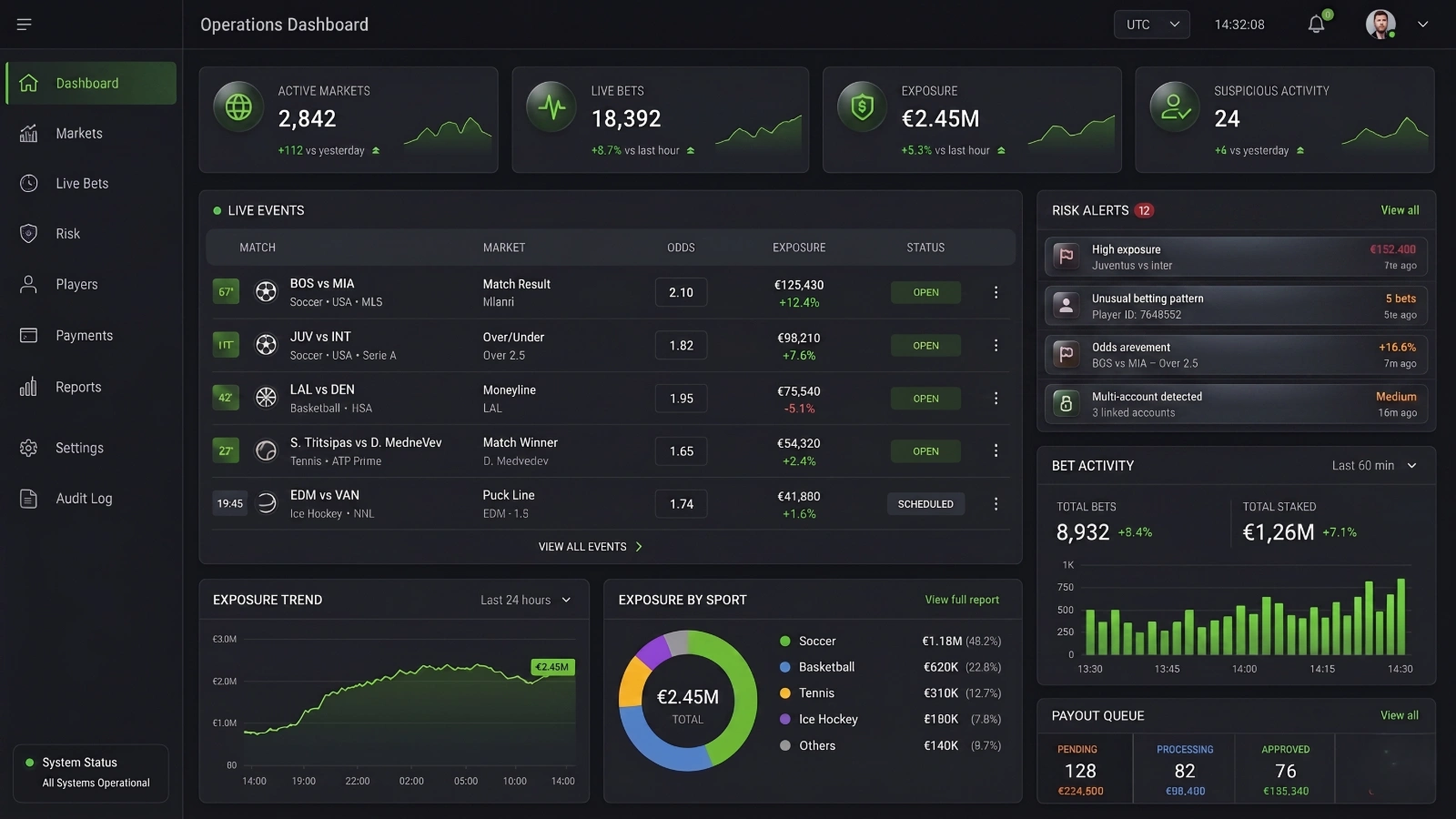The image size is (1456, 819).
Task: Click Unusual betting pattern person icon
Action: (x=1067, y=306)
